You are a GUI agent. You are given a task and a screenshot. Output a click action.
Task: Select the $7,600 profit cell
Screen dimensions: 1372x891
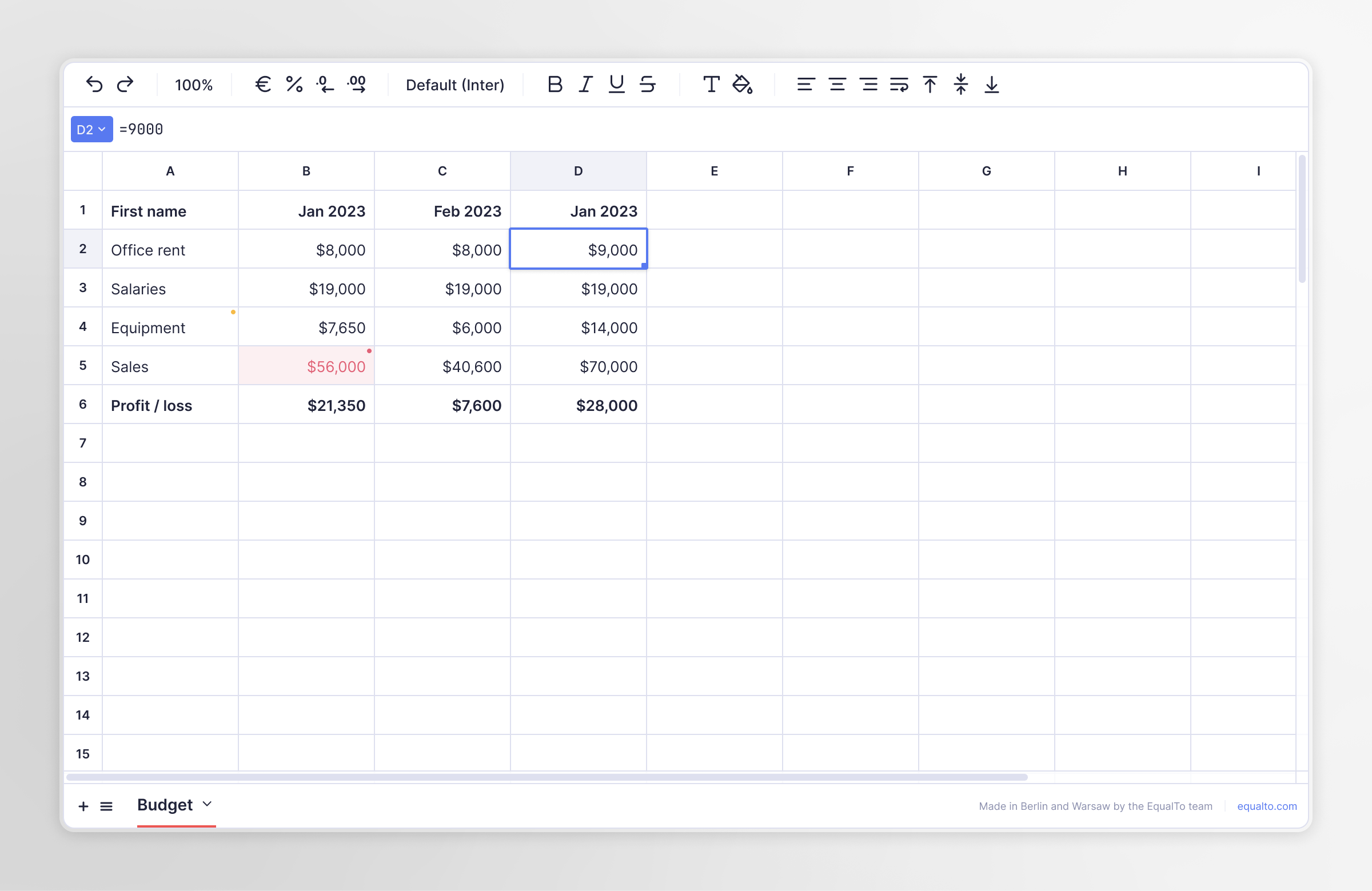pyautogui.click(x=442, y=405)
